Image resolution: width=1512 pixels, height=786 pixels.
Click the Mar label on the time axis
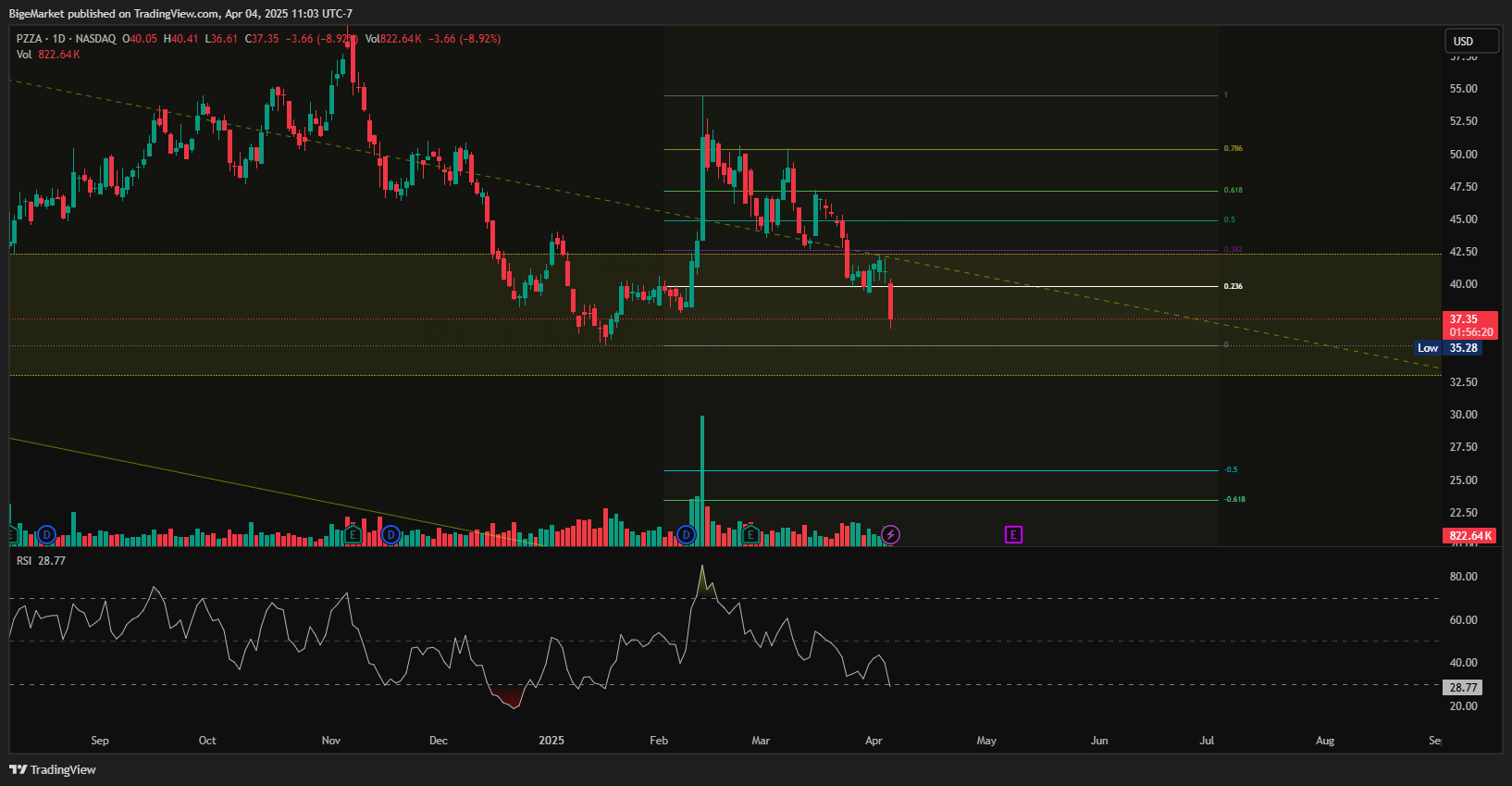point(761,741)
